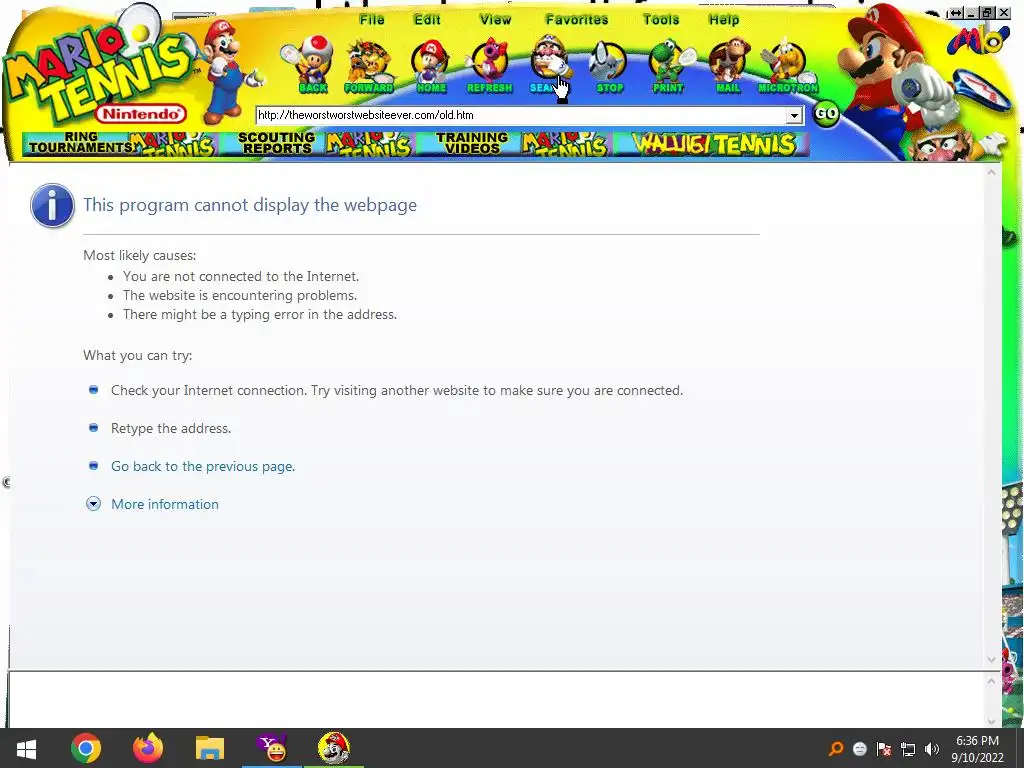Click into the URL address field
This screenshot has width=1024, height=768.
[x=520, y=116]
